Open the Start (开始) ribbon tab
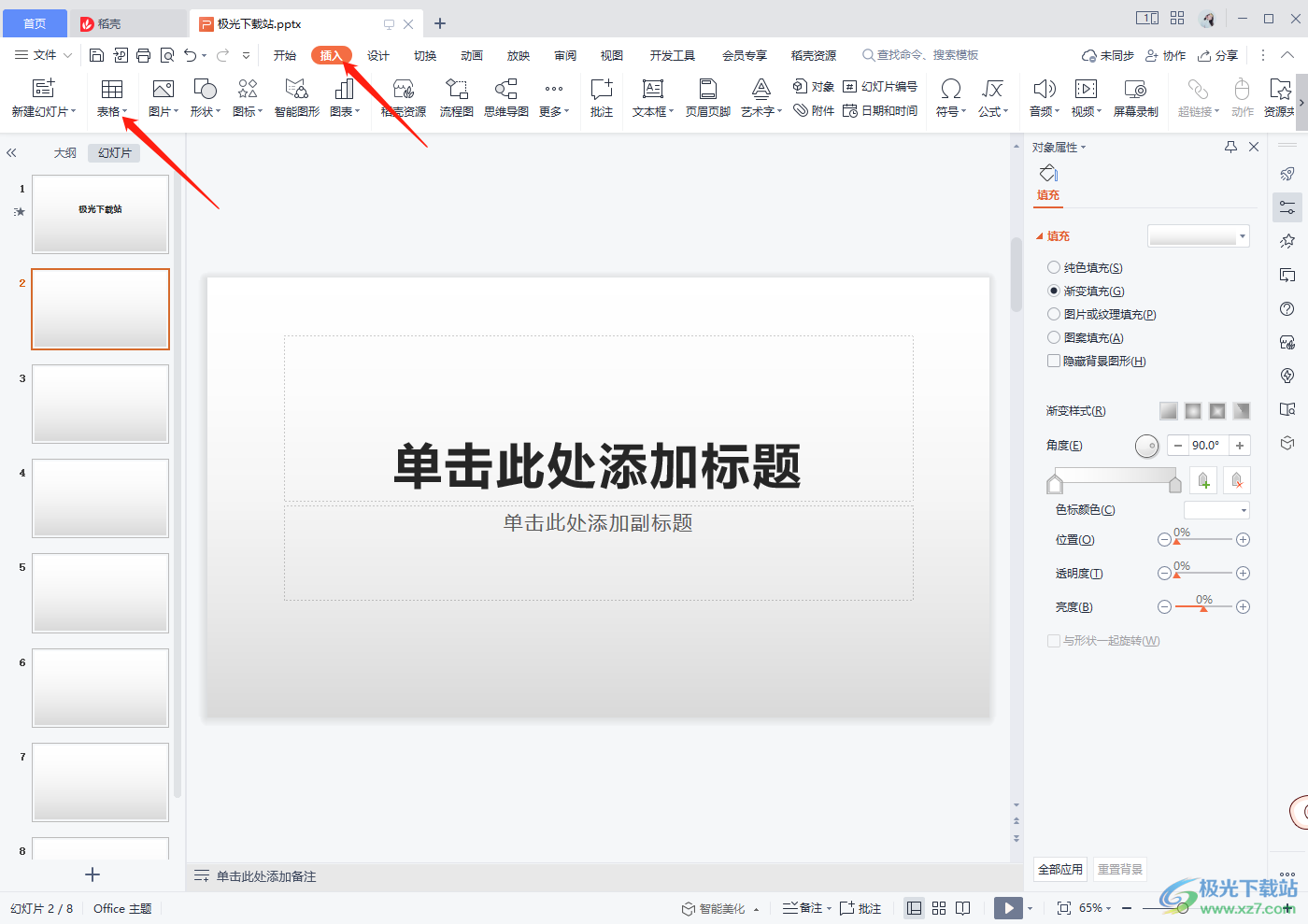This screenshot has width=1308, height=924. 285,55
